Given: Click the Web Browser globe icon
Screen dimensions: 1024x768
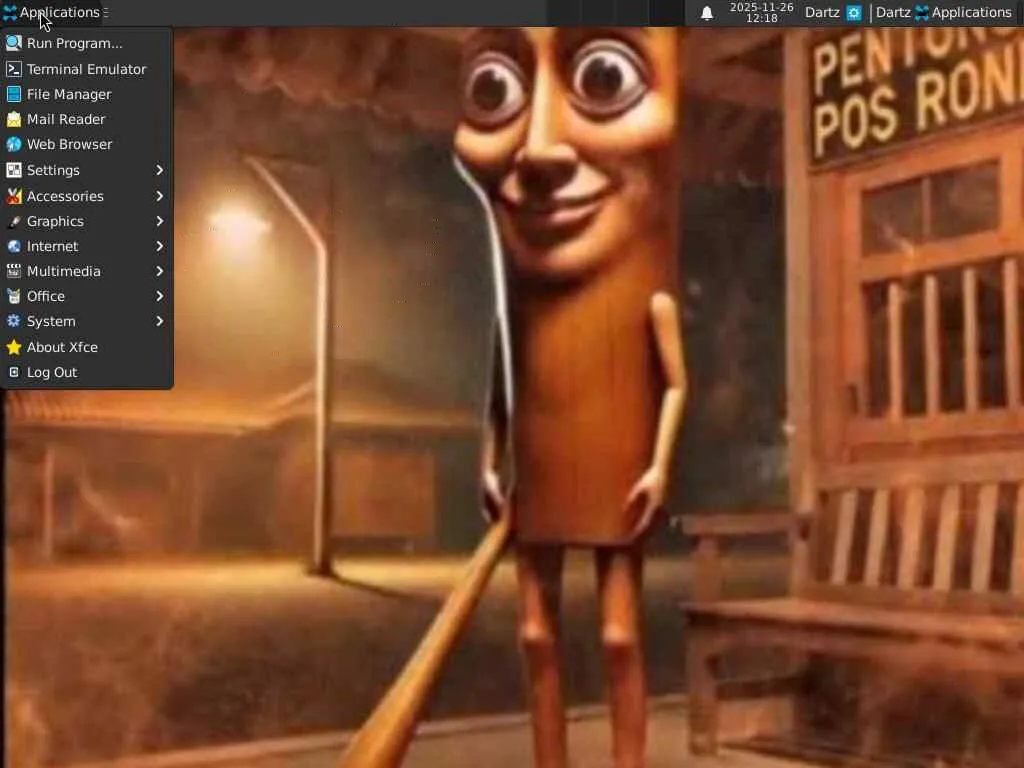Looking at the screenshot, I should coord(14,144).
